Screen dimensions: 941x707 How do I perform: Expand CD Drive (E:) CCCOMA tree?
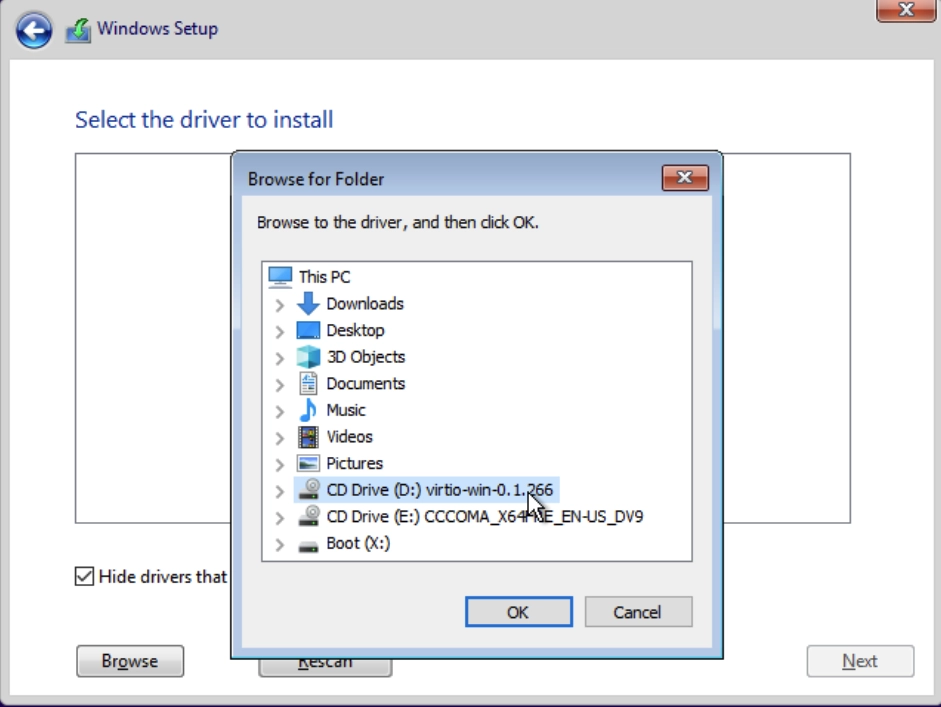279,517
